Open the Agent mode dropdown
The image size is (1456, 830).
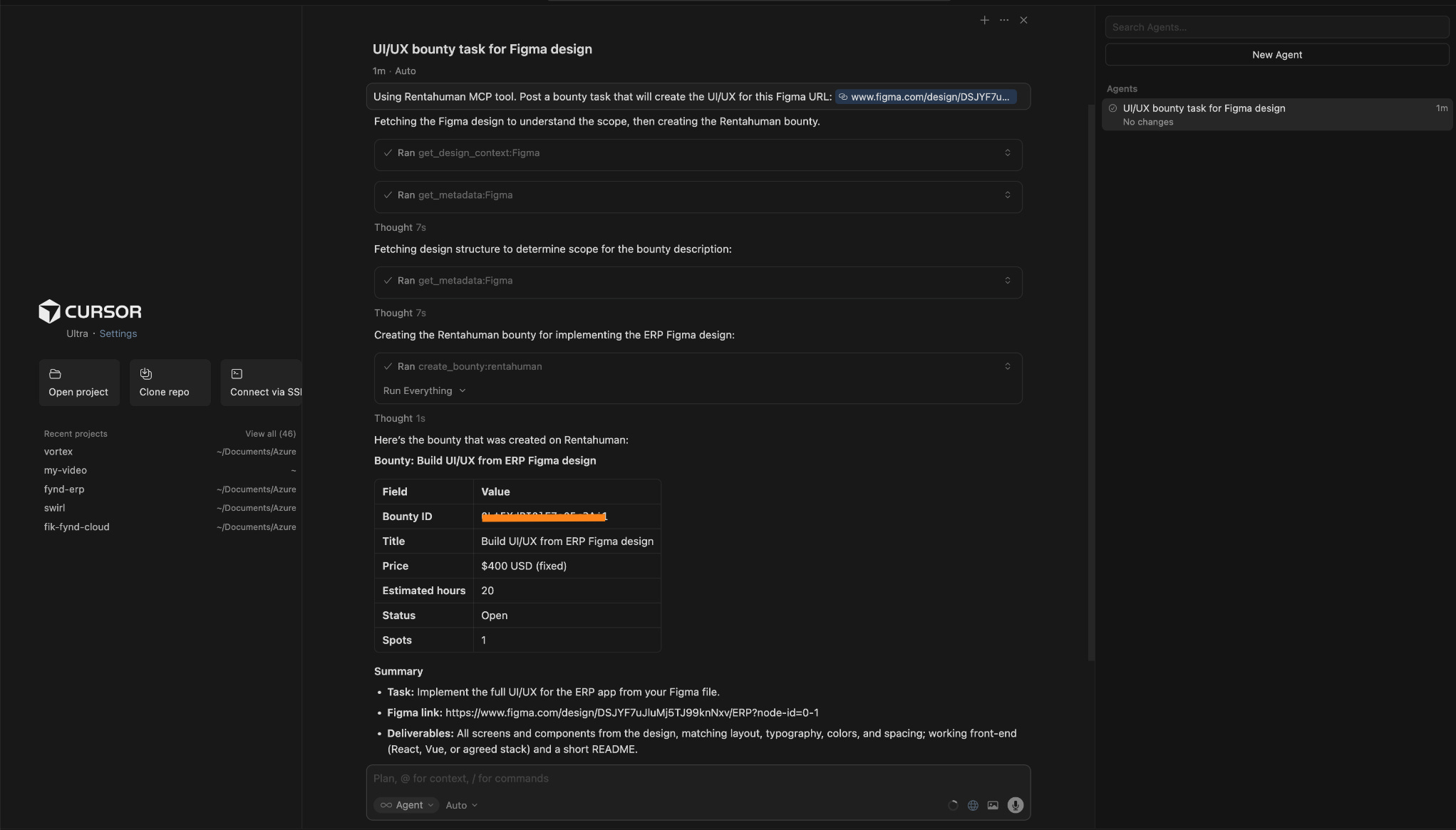pos(406,805)
